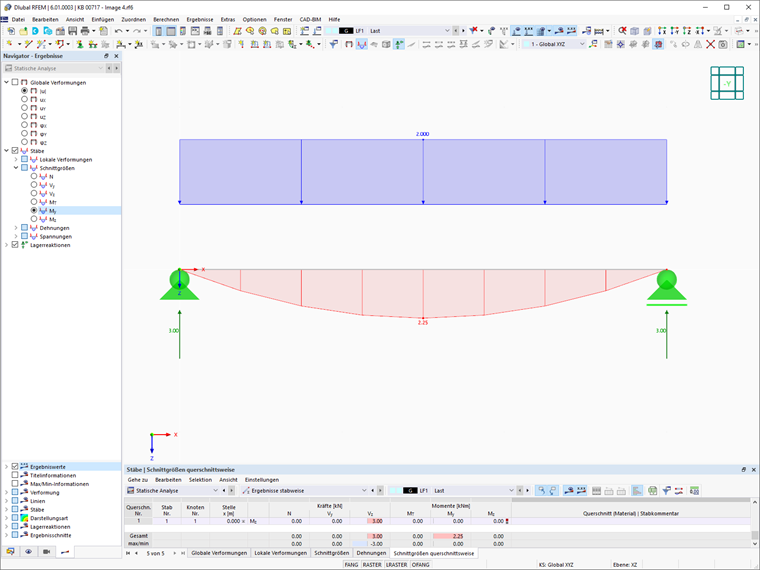760x570 pixels.
Task: Toggle the member results diagram icon
Action: [x=362, y=45]
